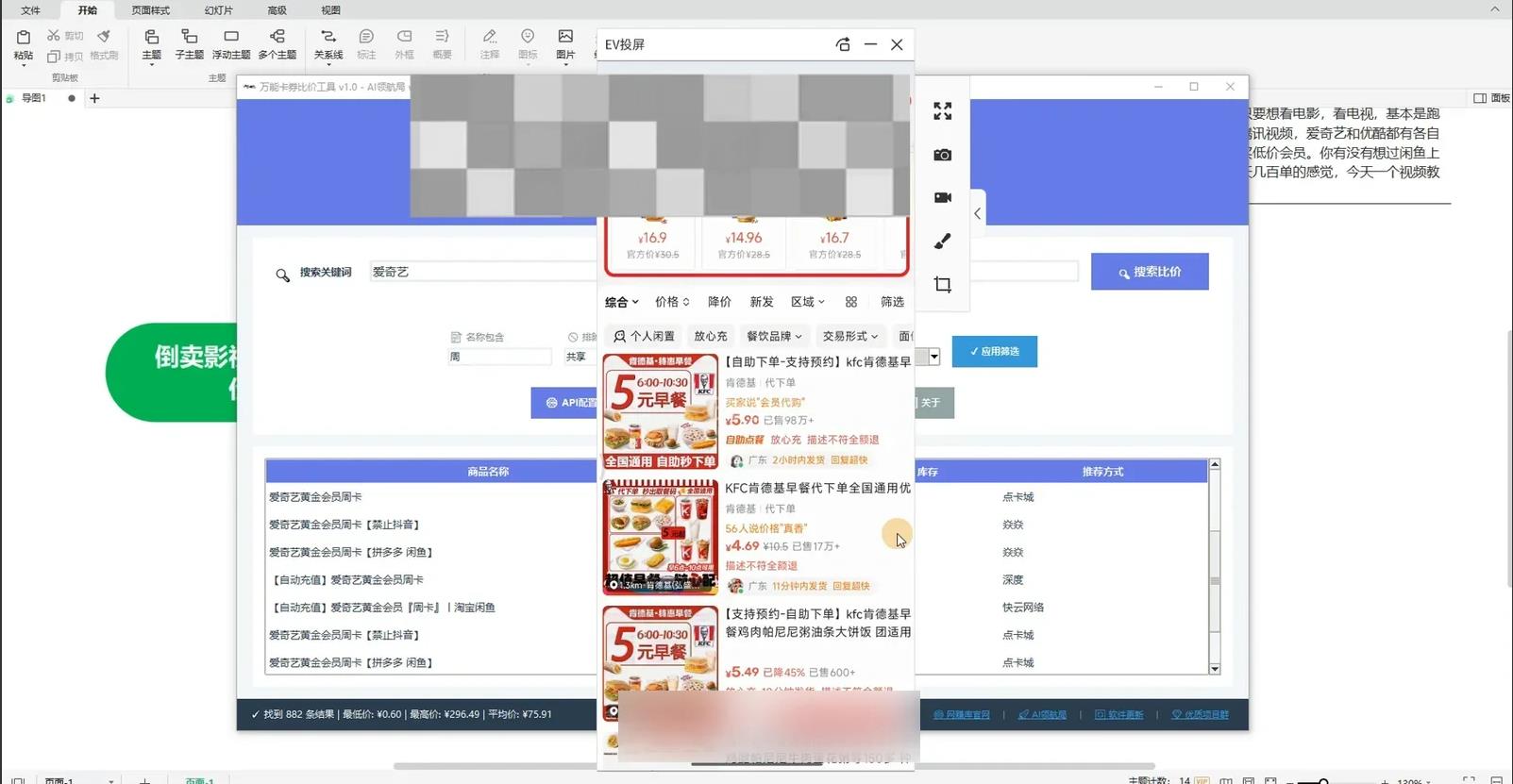The width and height of the screenshot is (1513, 784).
Task: Open the first KFC 5元早餐 listing thumbnail
Action: coord(661,411)
